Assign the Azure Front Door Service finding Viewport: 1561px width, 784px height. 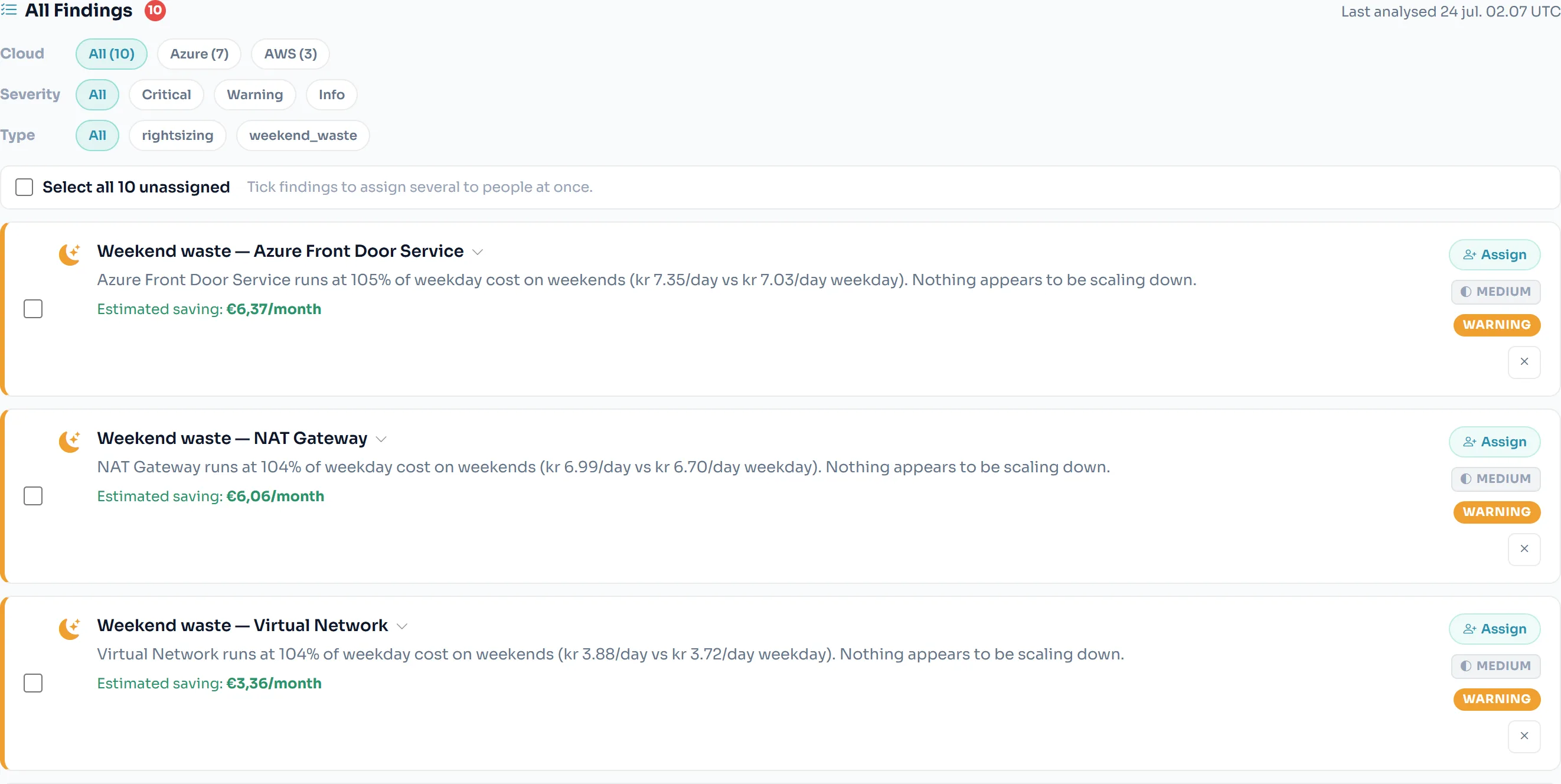coord(1494,255)
